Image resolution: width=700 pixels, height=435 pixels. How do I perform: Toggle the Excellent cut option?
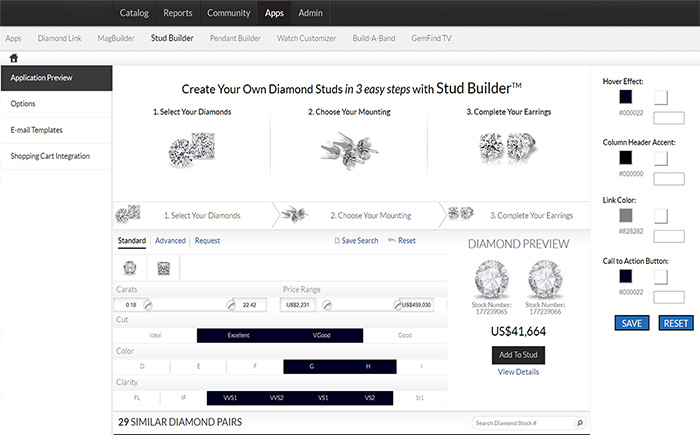[x=238, y=335]
